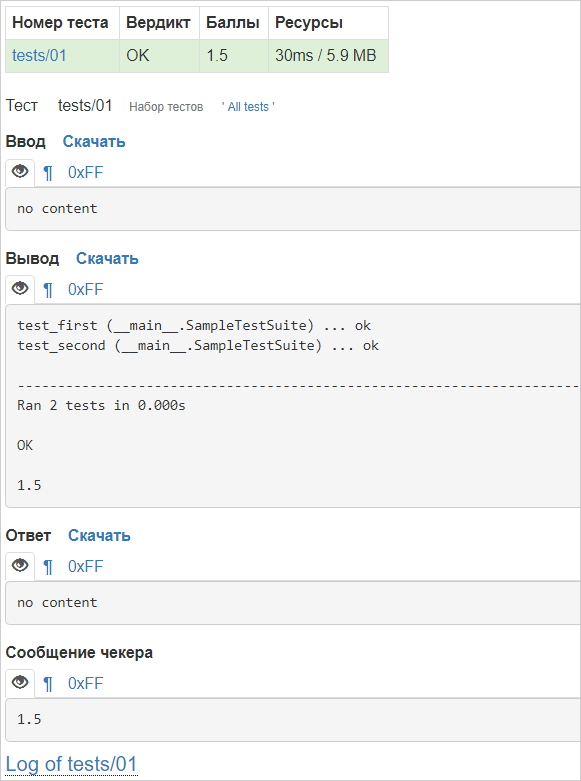581x781 pixels.
Task: Click the Вывод output text area
Action: [x=293, y=405]
